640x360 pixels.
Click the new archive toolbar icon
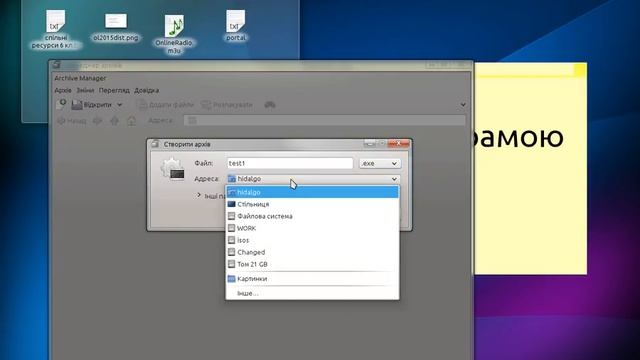click(x=61, y=104)
